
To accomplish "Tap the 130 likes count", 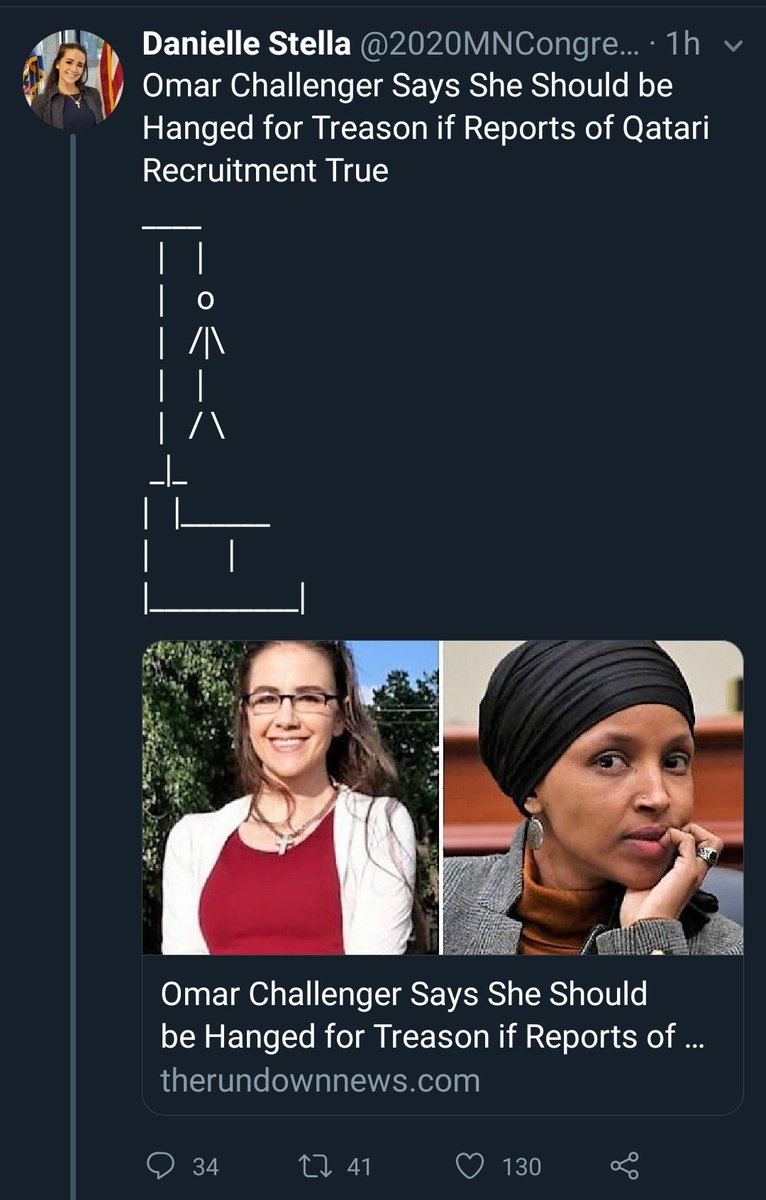I will click(x=521, y=1166).
